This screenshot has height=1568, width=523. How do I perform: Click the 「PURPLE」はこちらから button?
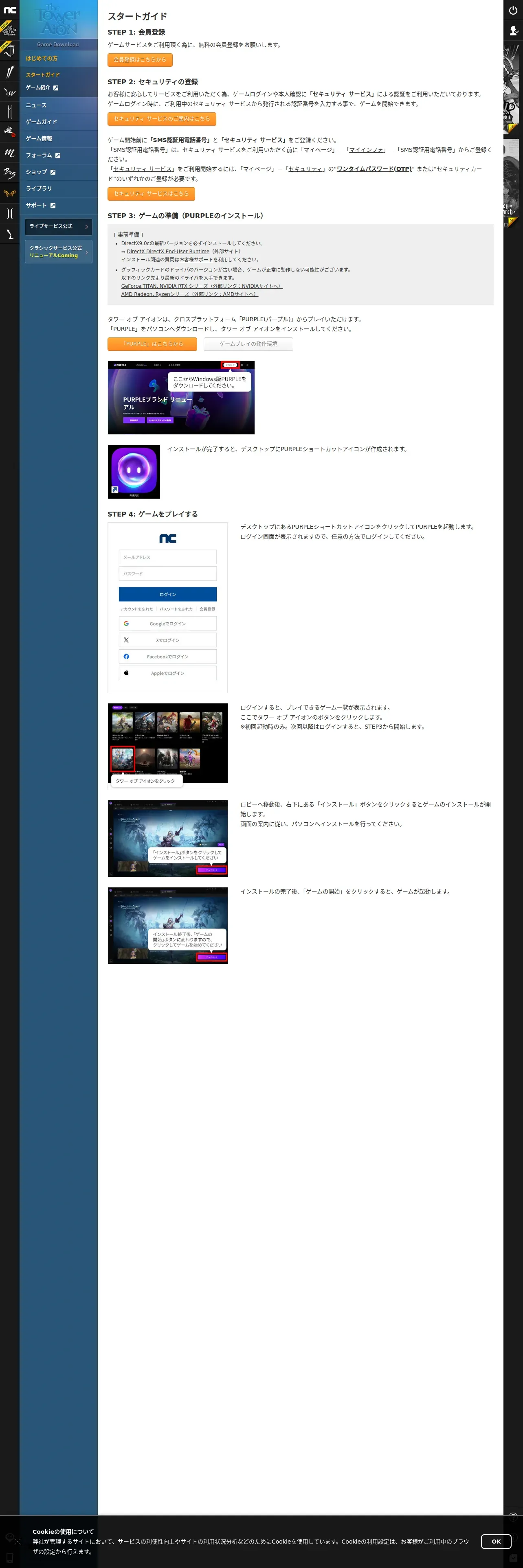point(152,344)
